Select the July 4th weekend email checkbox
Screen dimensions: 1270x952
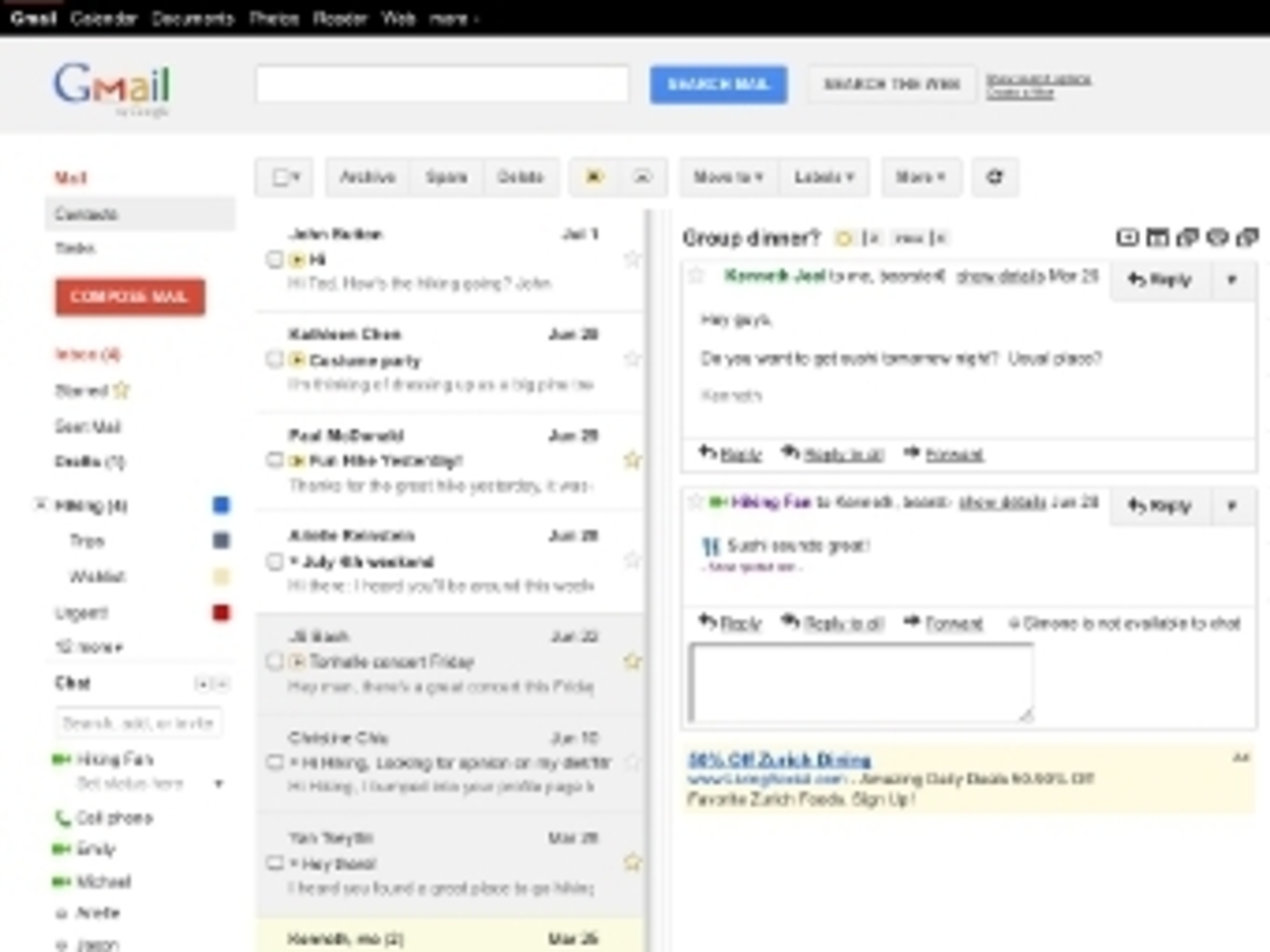(x=275, y=561)
